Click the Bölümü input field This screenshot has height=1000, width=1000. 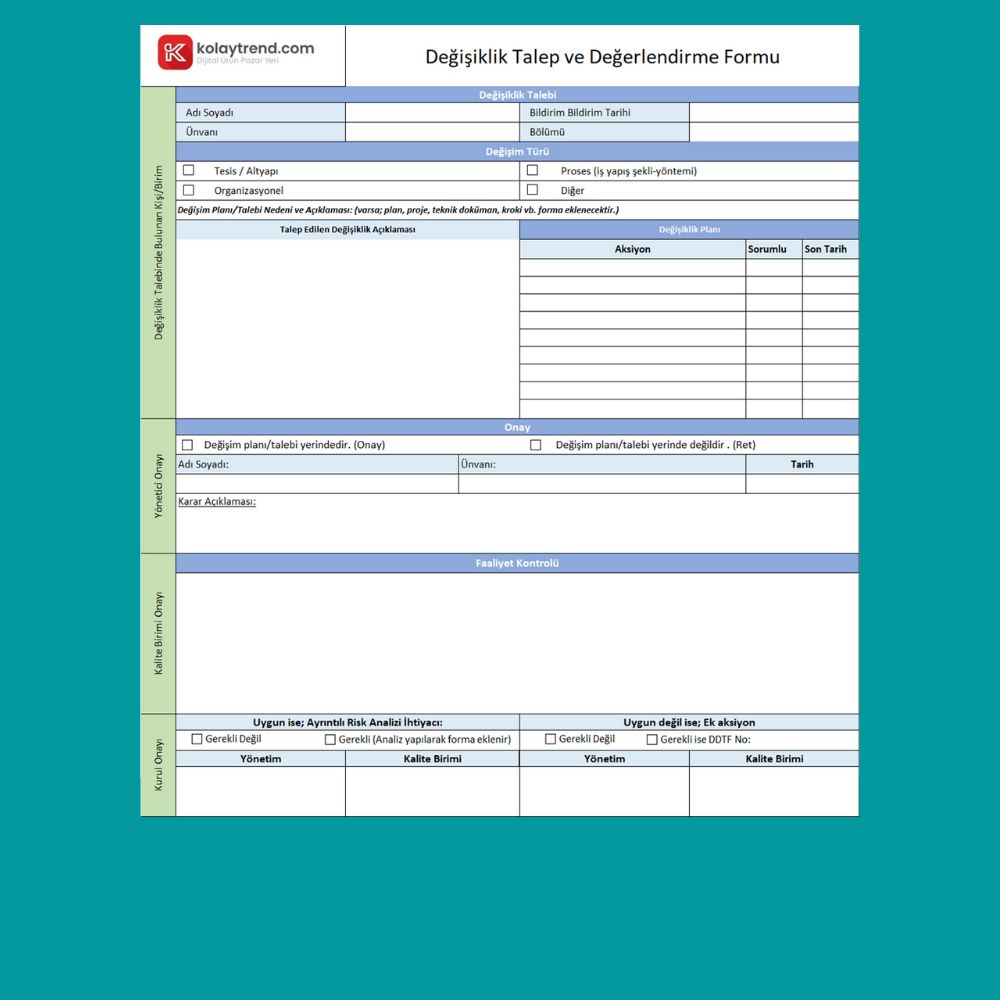coord(775,131)
